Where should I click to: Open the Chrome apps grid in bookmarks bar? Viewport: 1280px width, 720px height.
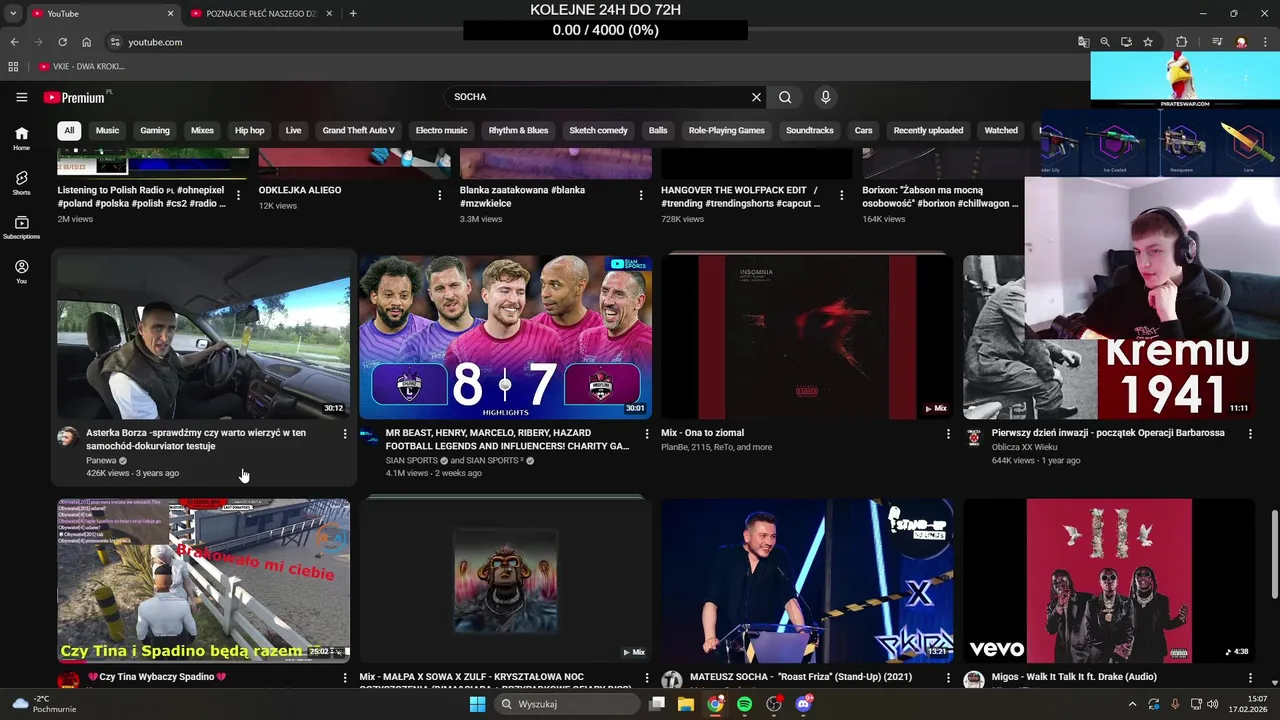pos(13,66)
